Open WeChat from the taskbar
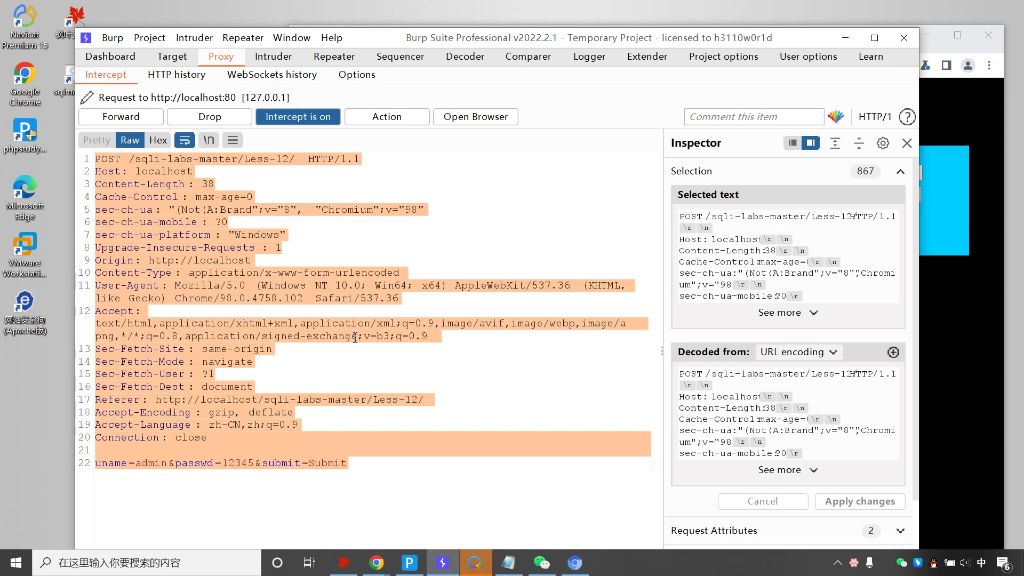The height and width of the screenshot is (576, 1024). point(541,562)
